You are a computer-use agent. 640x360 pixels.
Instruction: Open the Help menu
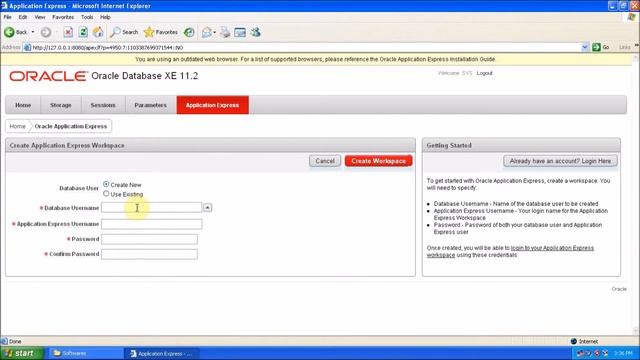click(105, 17)
